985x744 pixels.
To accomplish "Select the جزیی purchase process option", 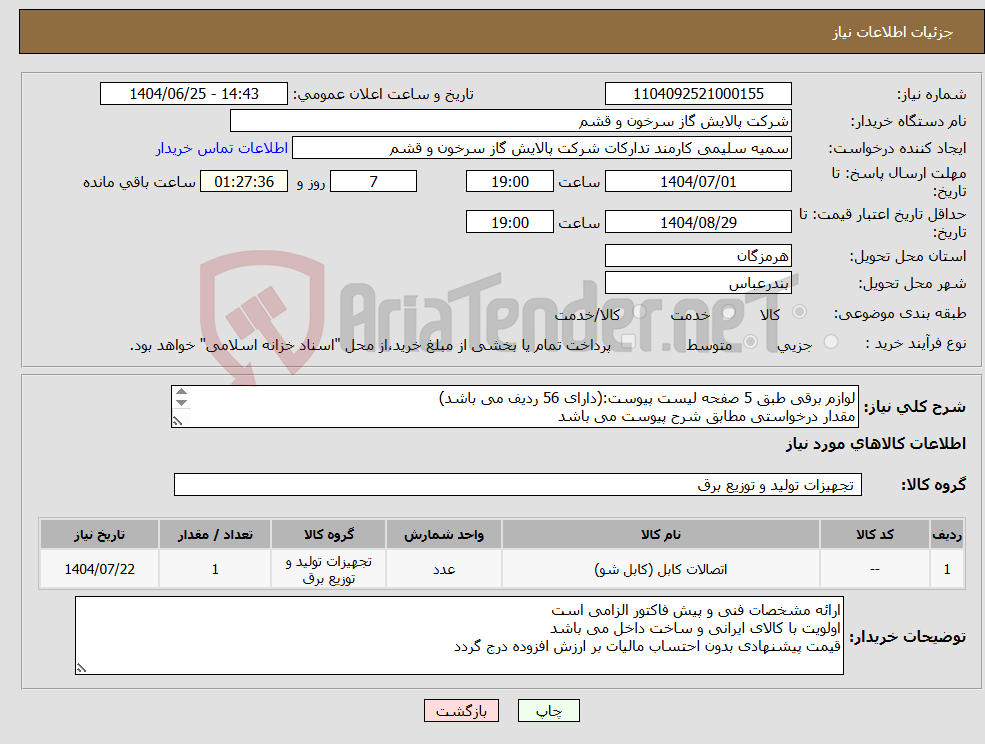I will pos(830,340).
